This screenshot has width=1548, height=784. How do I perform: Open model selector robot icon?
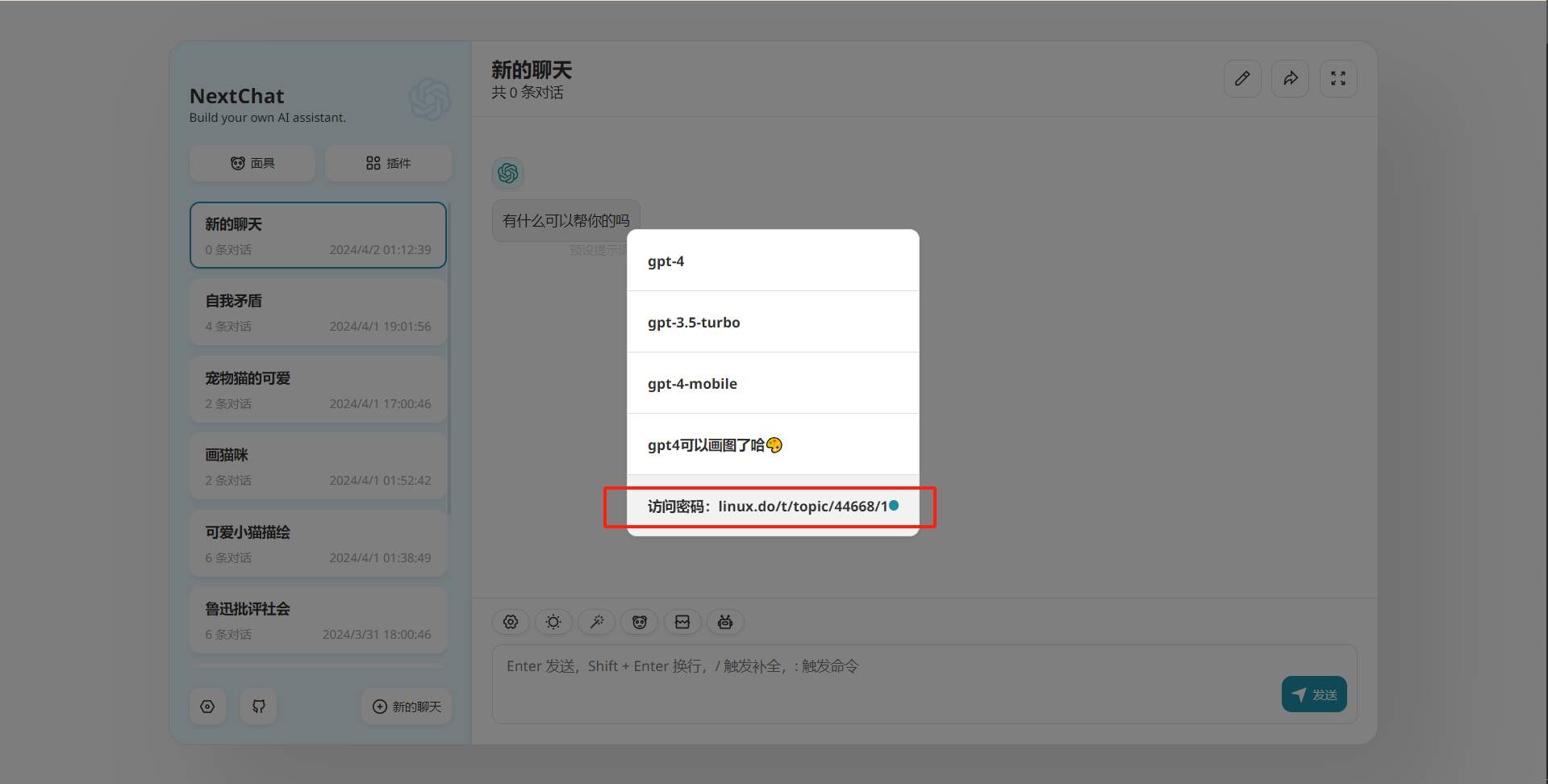pos(725,622)
